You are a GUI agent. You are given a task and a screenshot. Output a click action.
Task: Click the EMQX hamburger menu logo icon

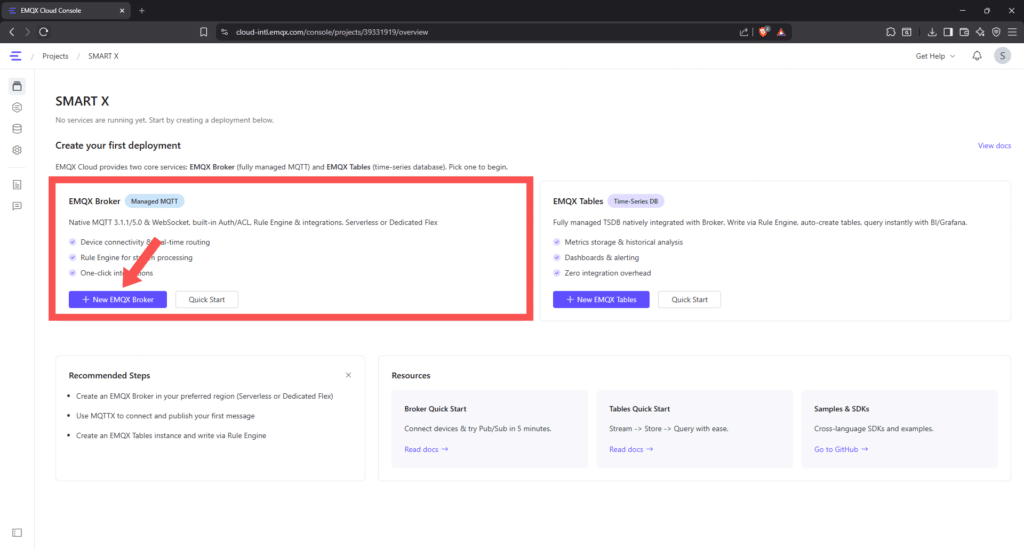click(x=16, y=56)
